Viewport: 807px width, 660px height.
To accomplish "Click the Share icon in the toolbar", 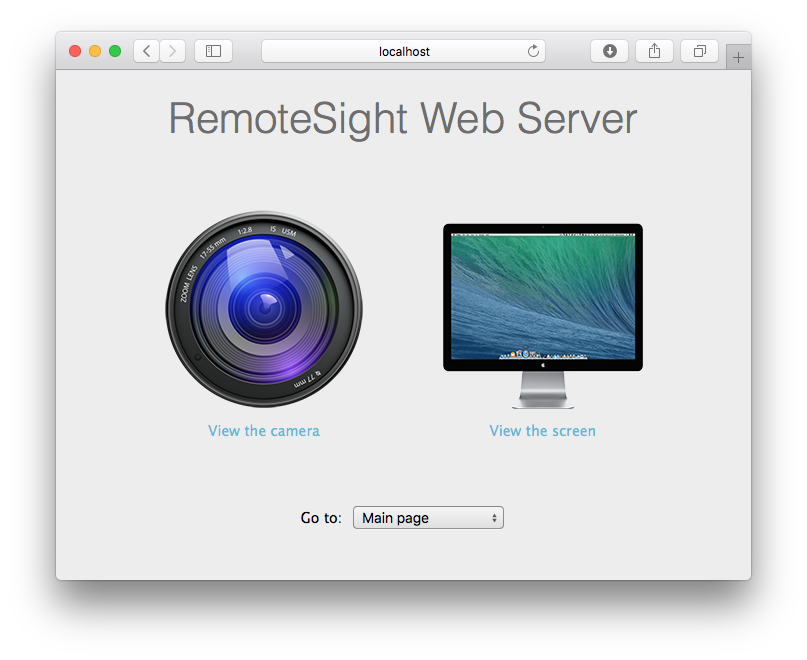I will [654, 51].
